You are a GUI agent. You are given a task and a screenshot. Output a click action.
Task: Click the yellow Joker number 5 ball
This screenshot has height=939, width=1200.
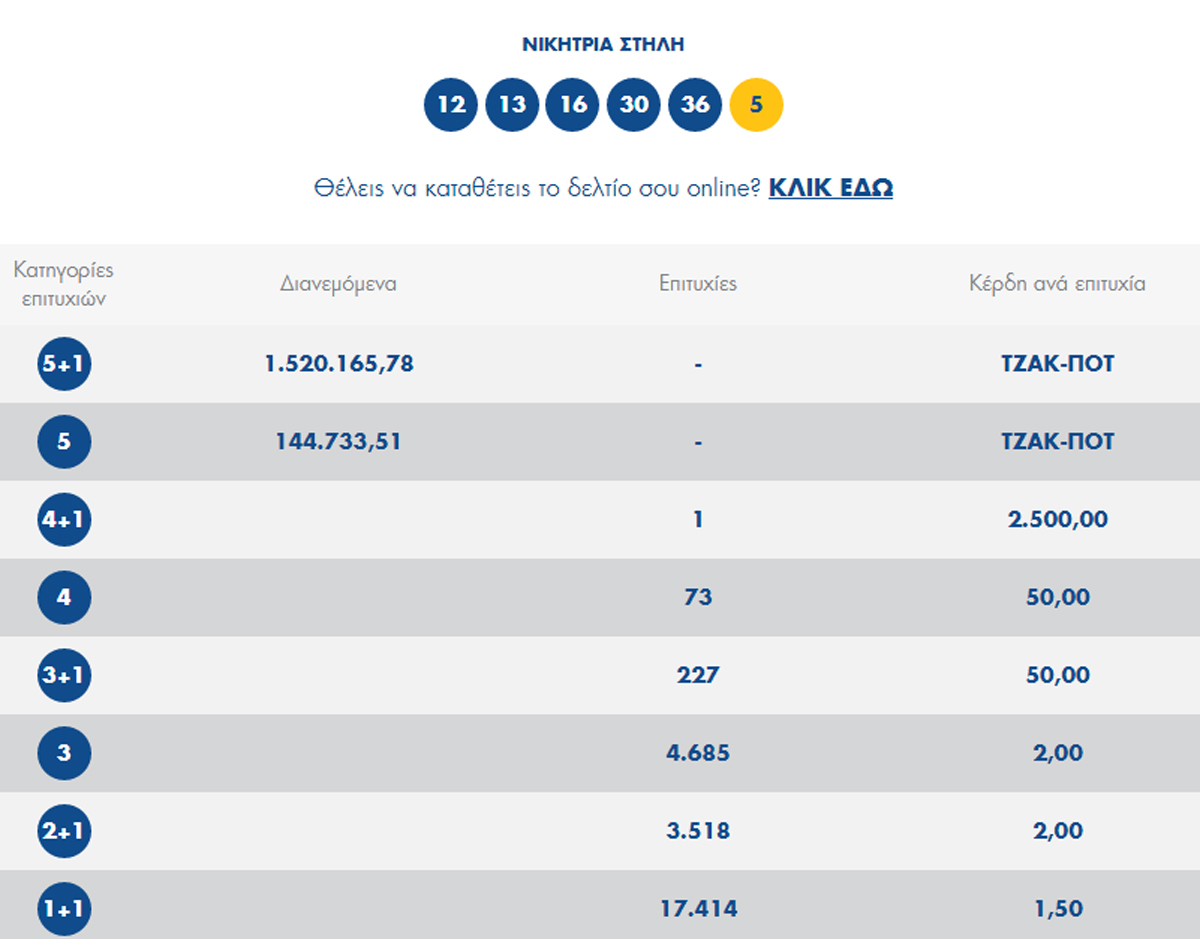(756, 105)
